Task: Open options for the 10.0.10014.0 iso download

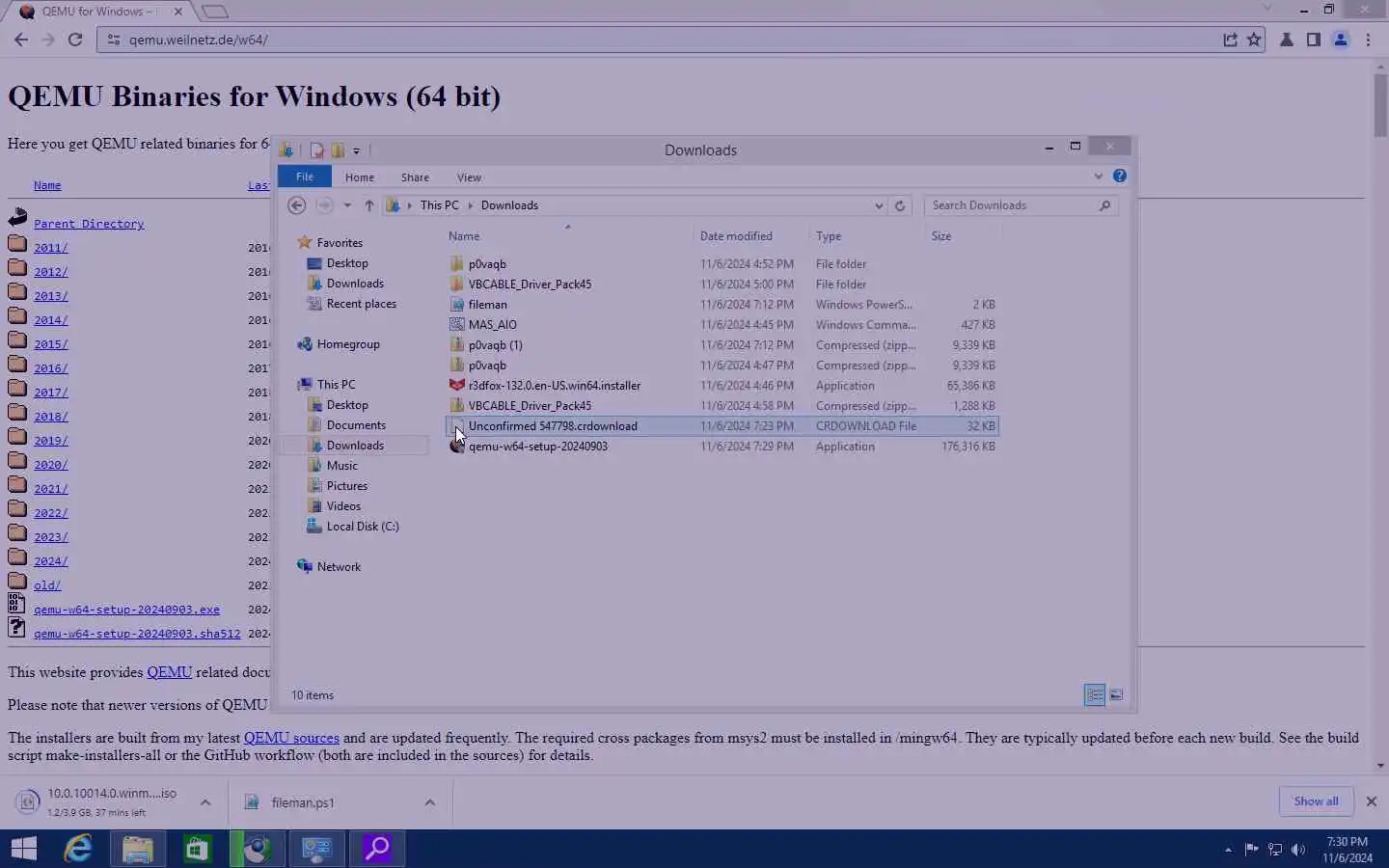Action: point(205,802)
